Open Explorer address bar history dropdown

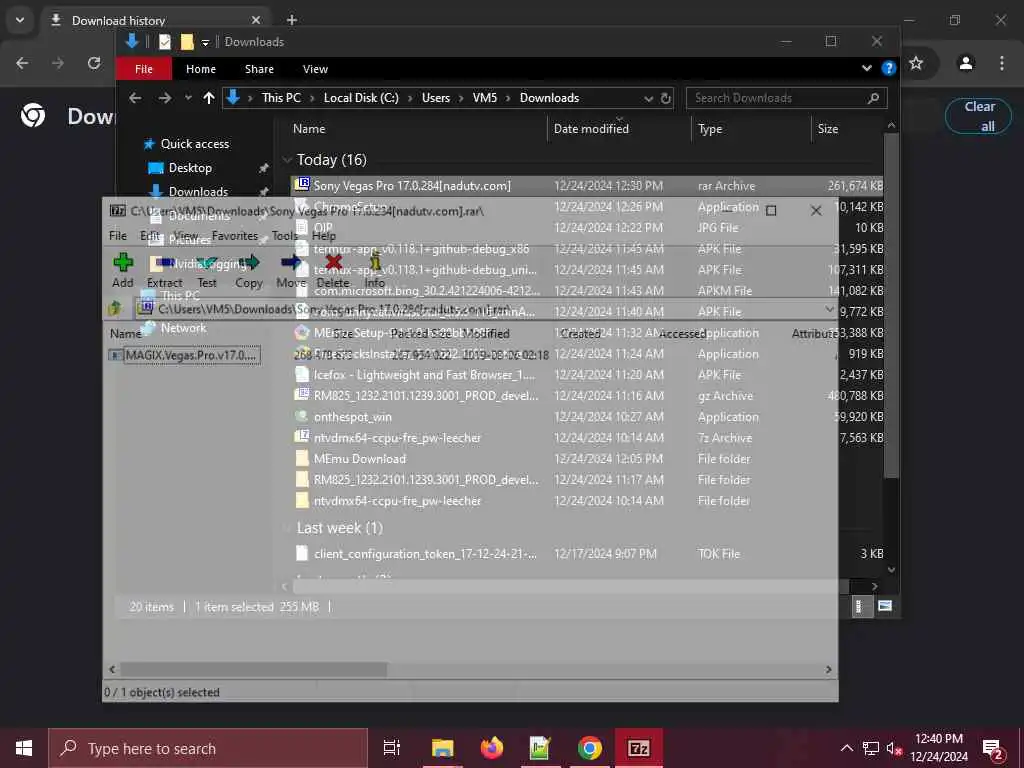click(x=648, y=99)
